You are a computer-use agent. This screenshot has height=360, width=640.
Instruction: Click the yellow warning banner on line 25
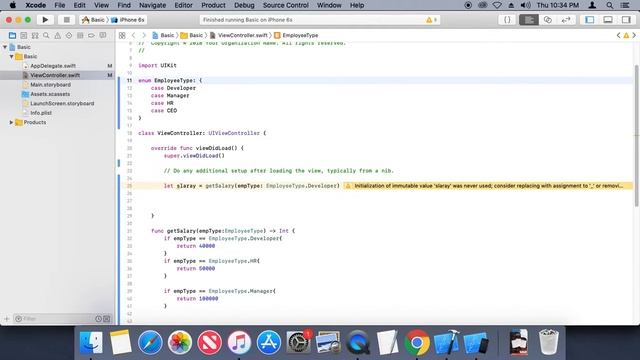point(488,186)
